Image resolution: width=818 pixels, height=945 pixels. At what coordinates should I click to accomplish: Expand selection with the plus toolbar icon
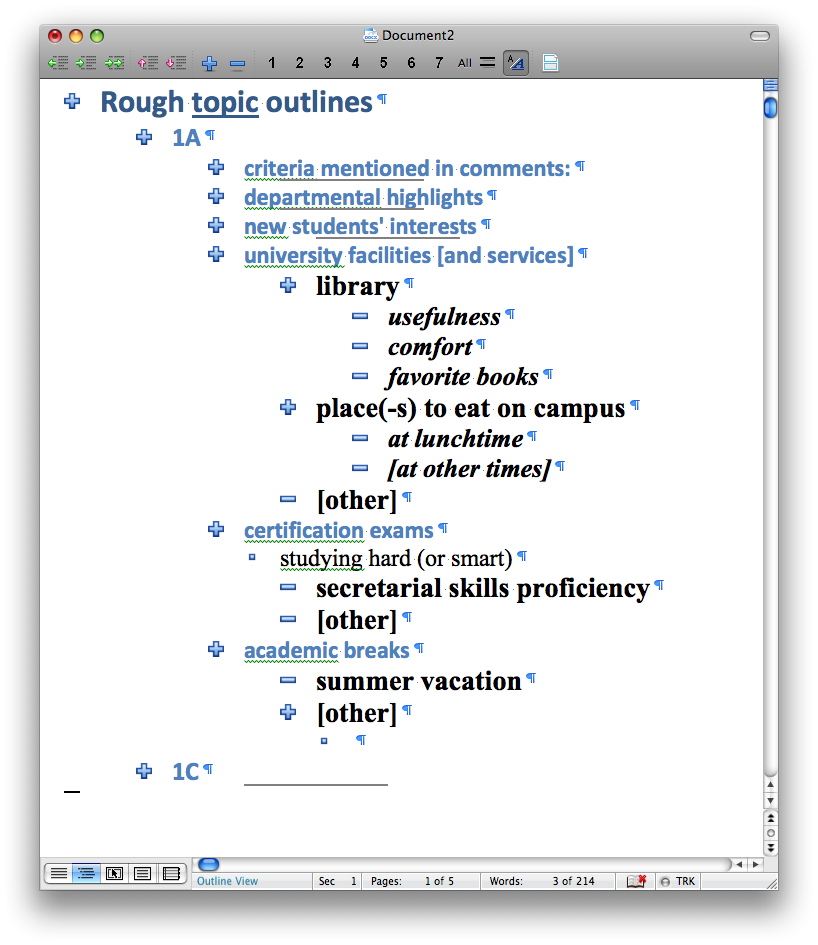[x=209, y=62]
